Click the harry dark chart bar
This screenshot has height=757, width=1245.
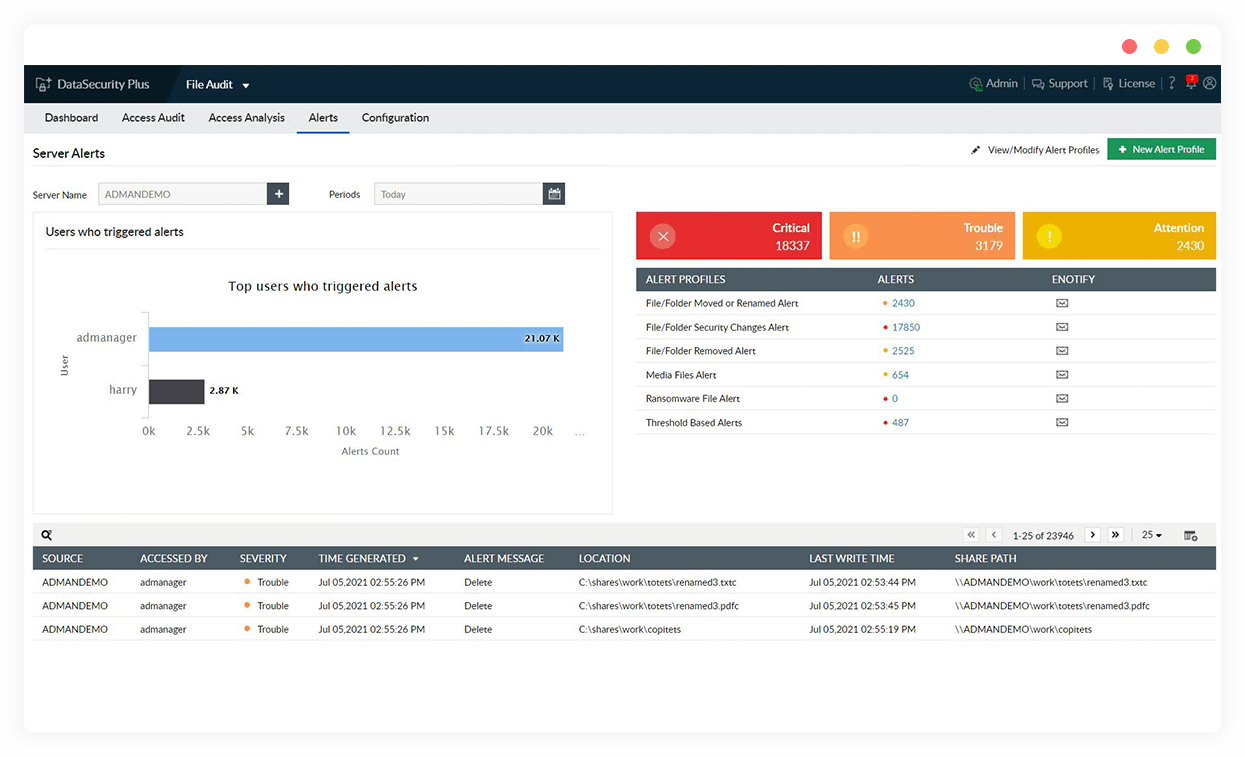tap(177, 391)
